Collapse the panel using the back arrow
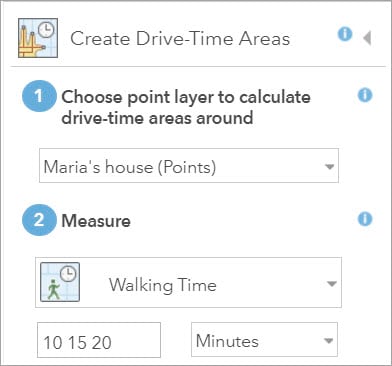This screenshot has height=366, width=392. click(x=367, y=38)
